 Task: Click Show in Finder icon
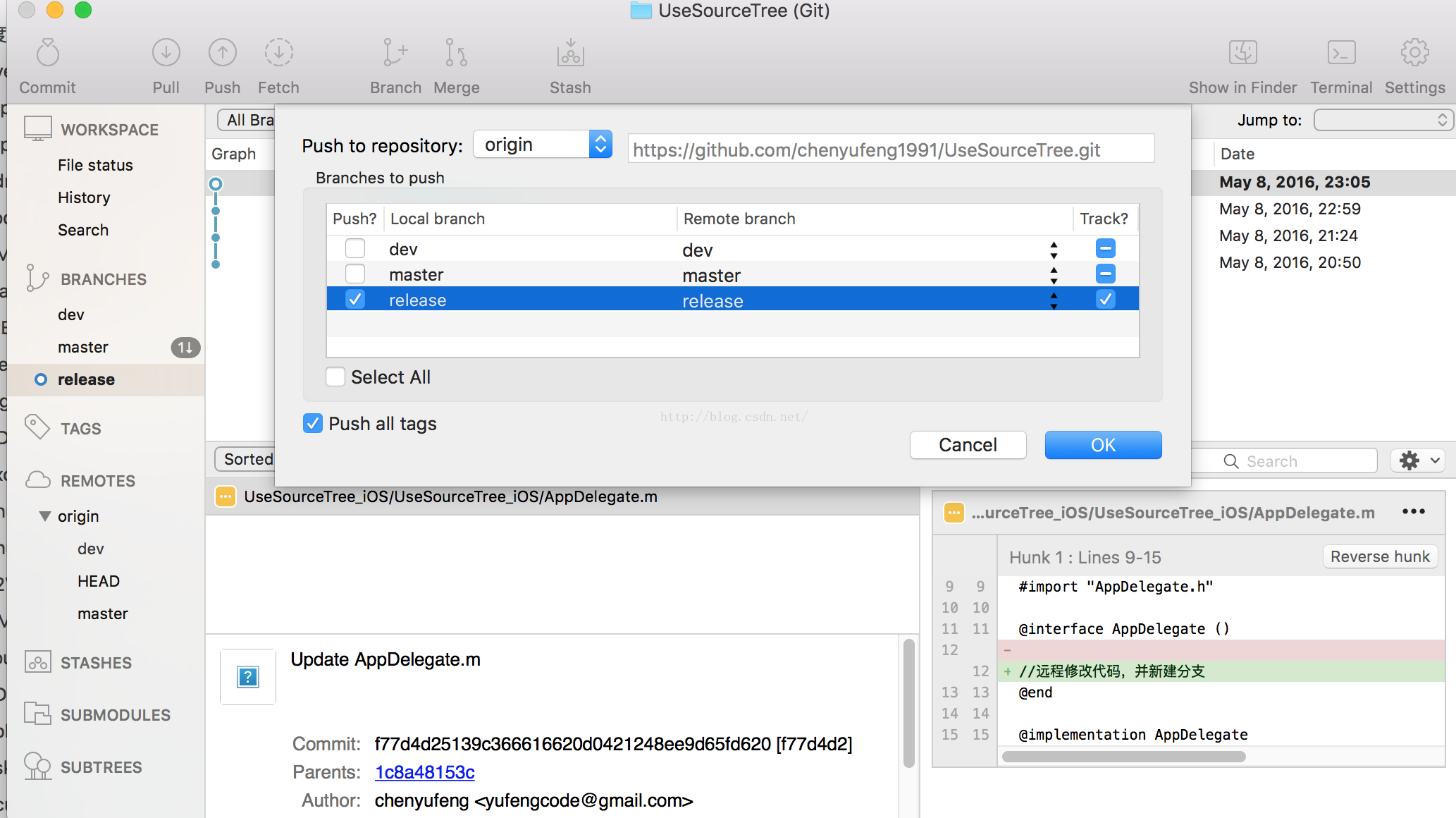pyautogui.click(x=1242, y=54)
